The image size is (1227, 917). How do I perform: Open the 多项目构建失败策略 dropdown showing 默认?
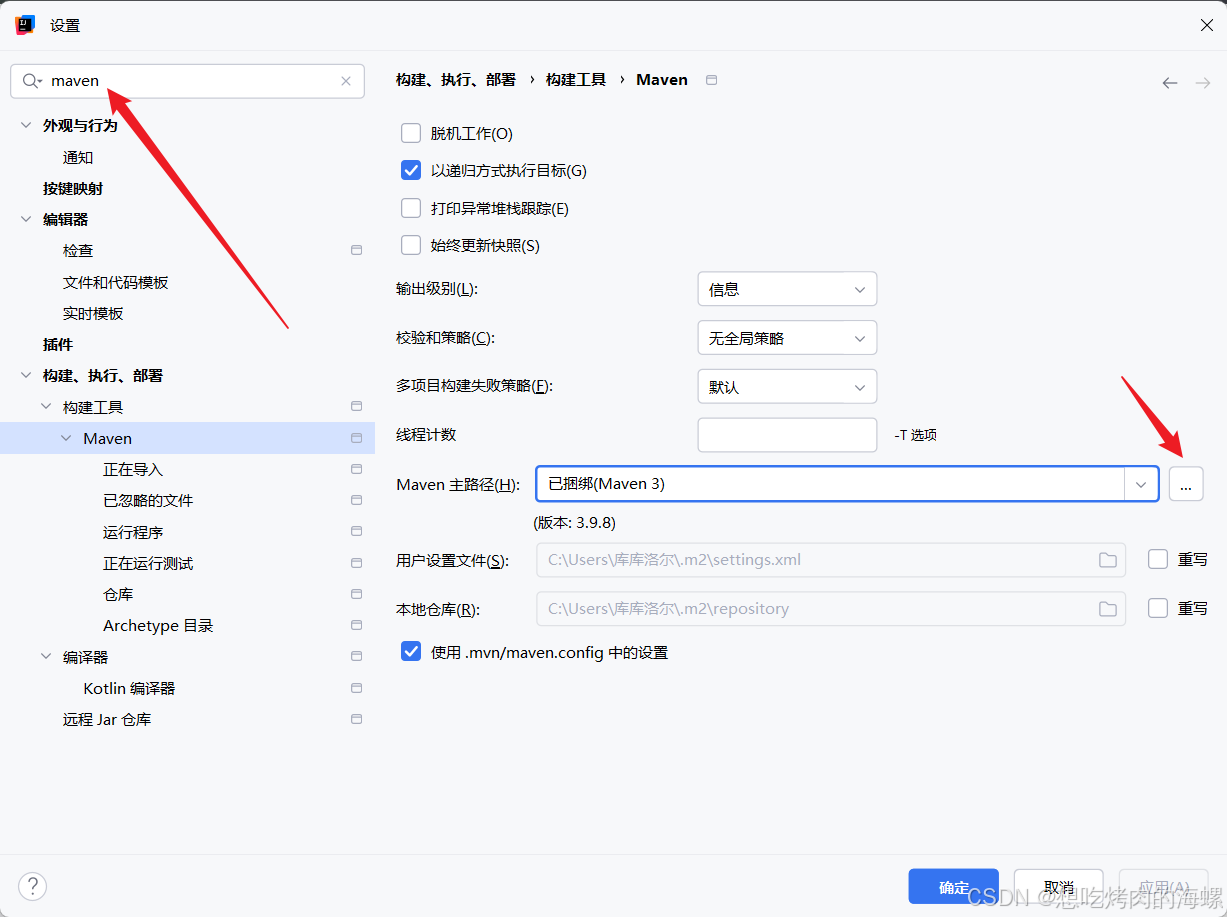point(787,387)
